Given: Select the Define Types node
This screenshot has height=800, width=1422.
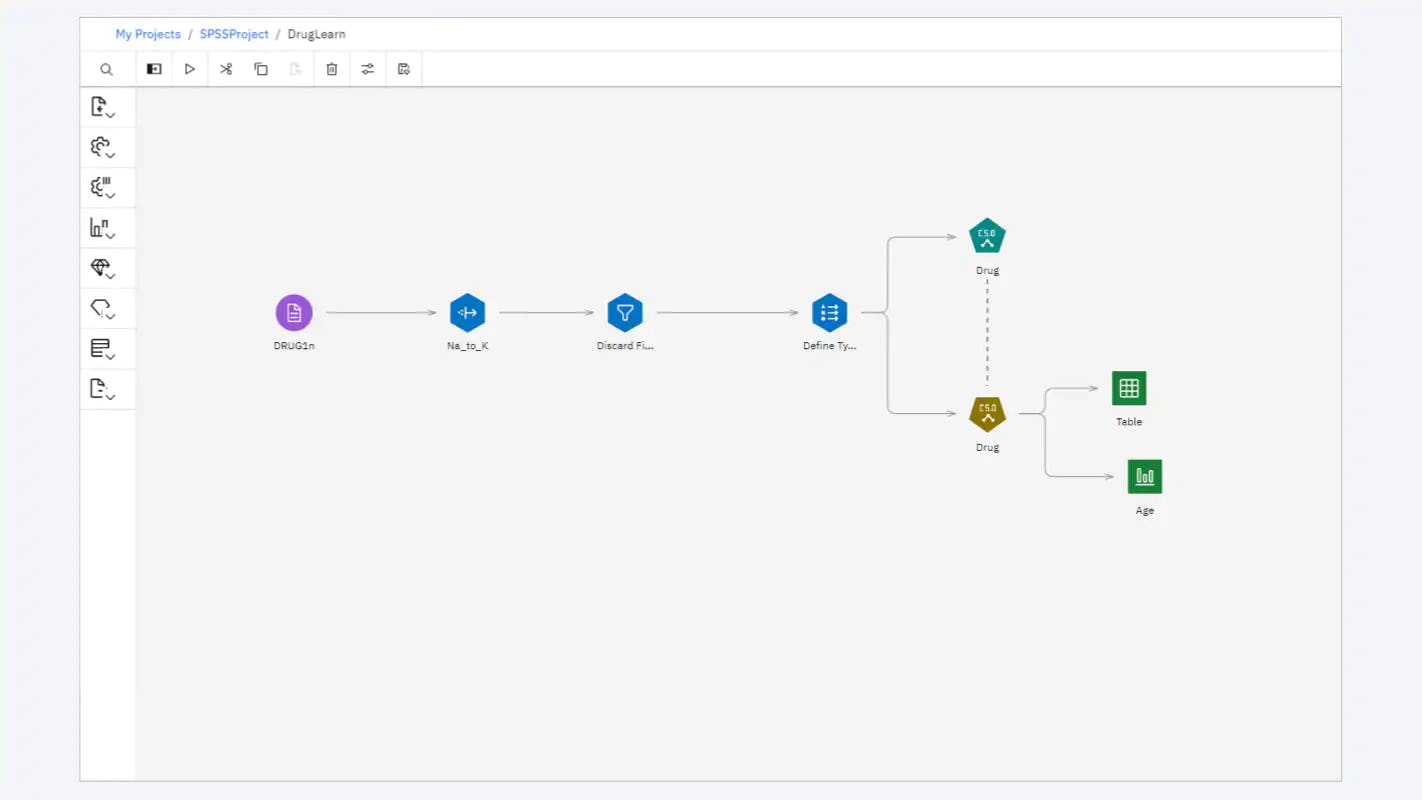Looking at the screenshot, I should point(829,312).
